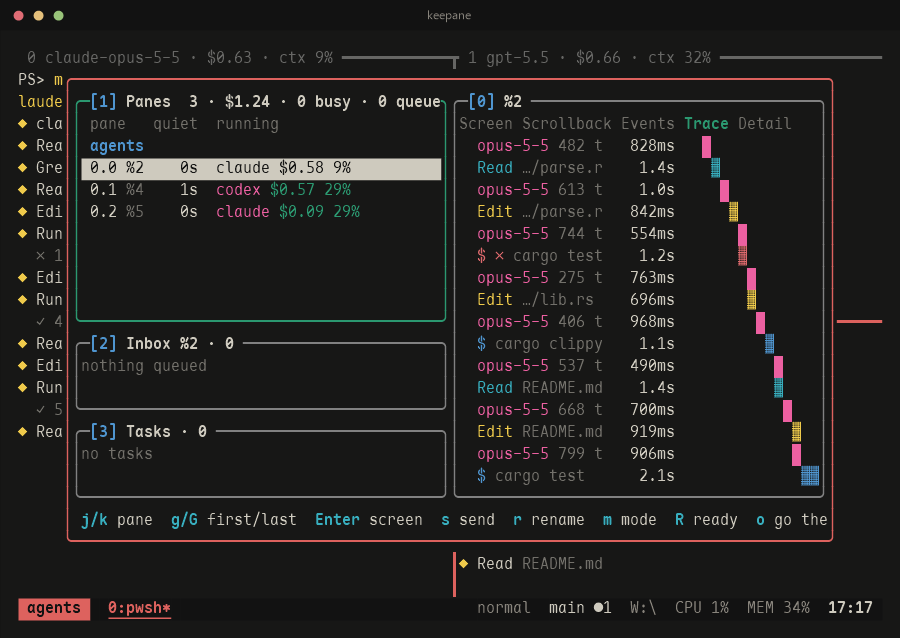Click the agents group header

[x=117, y=146]
